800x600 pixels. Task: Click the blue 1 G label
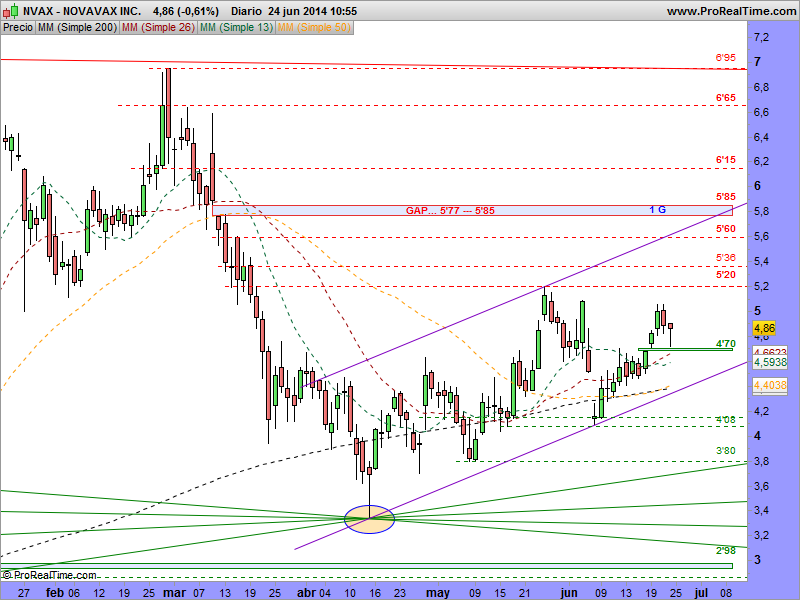point(657,209)
